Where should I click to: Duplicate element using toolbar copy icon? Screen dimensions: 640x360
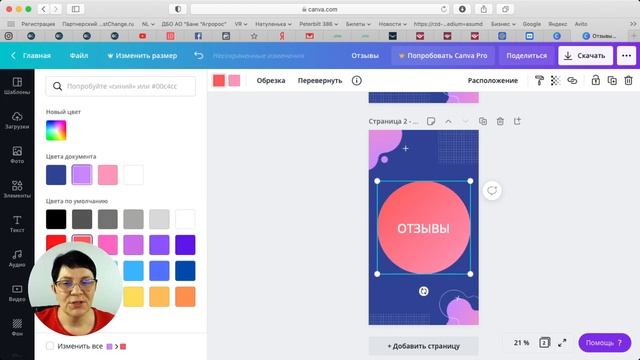tap(612, 80)
